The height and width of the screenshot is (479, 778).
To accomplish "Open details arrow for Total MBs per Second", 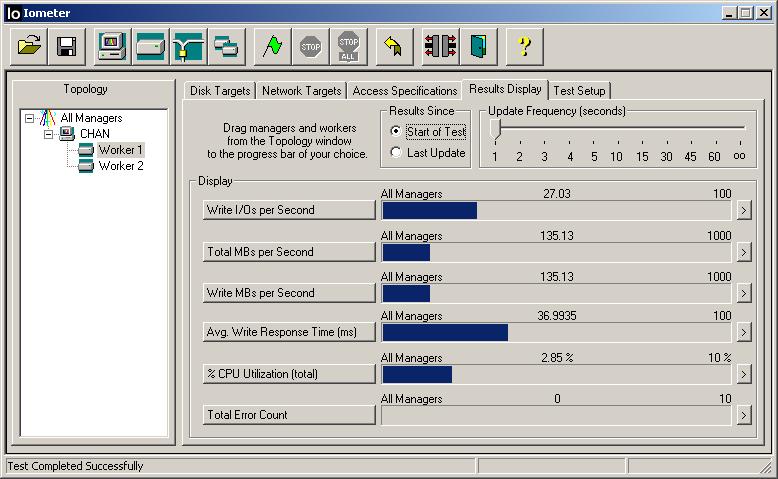I will tap(743, 252).
